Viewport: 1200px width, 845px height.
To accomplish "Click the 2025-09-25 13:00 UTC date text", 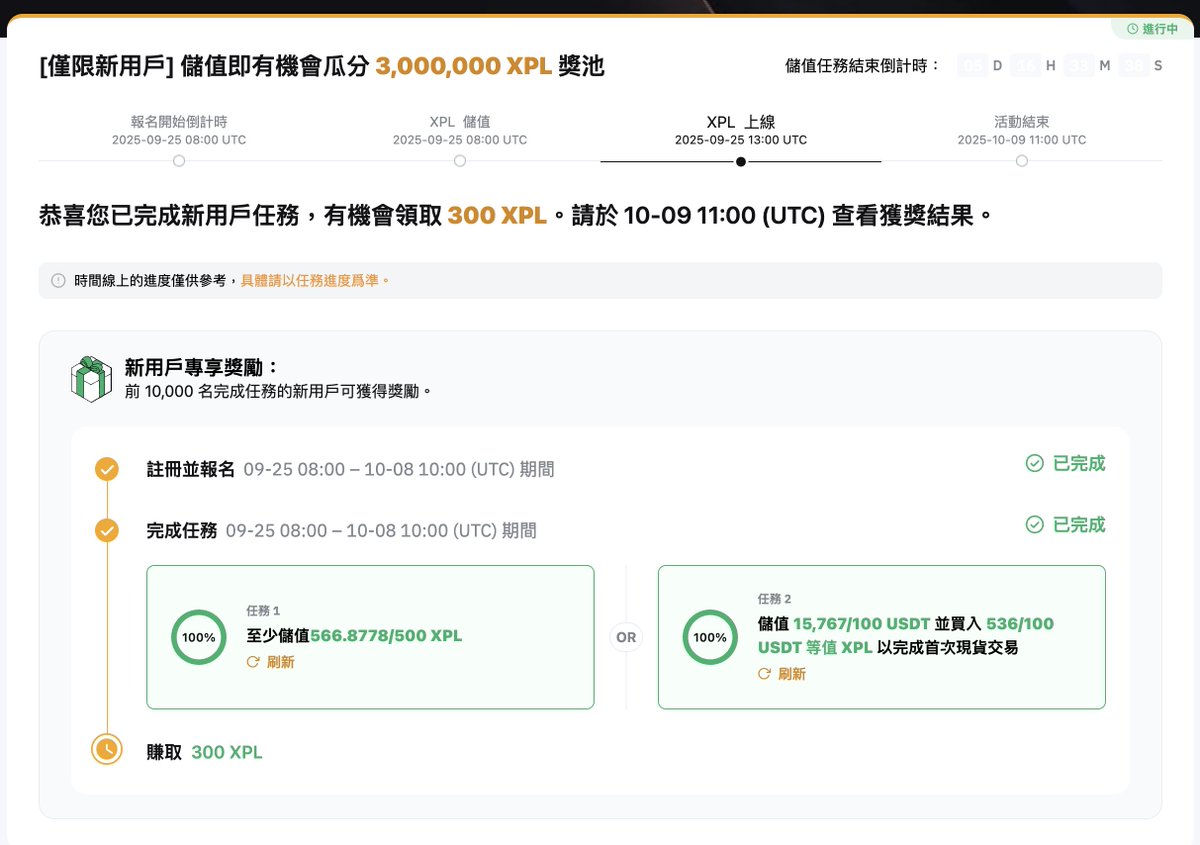I will click(x=741, y=140).
